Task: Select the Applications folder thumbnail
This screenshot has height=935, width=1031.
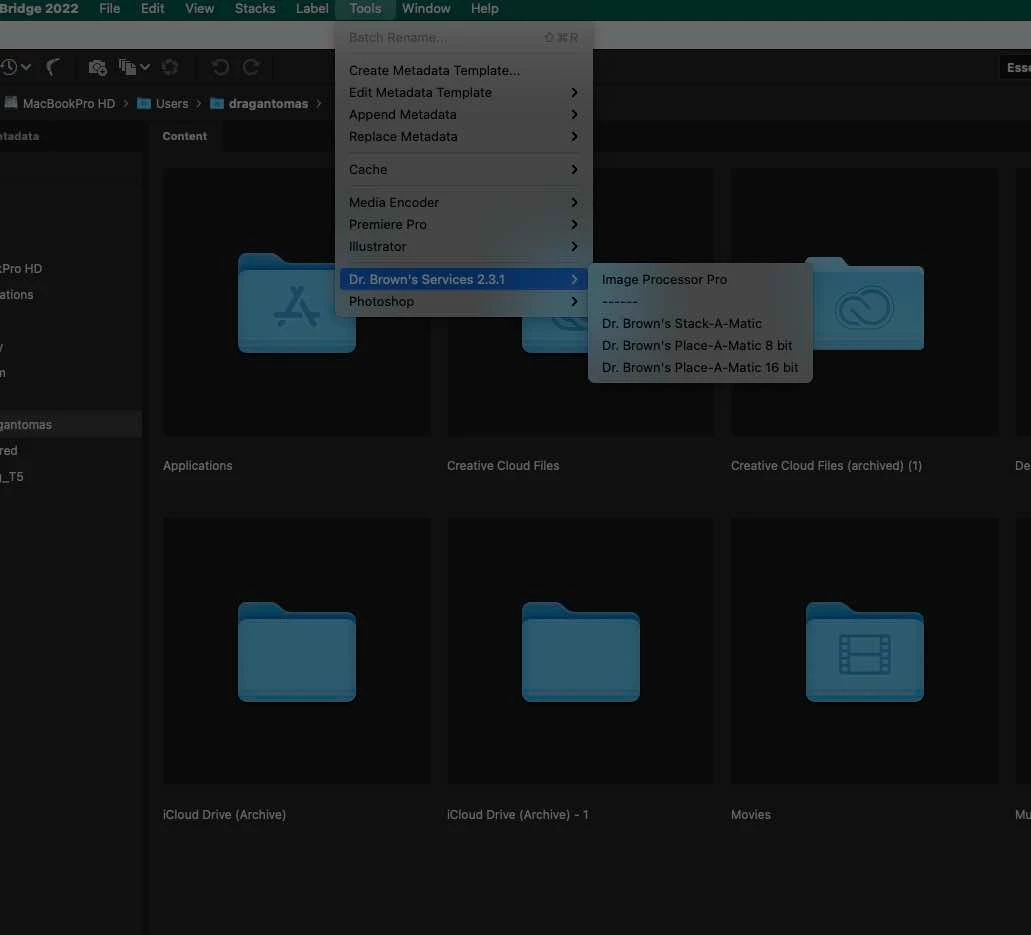Action: tap(297, 302)
